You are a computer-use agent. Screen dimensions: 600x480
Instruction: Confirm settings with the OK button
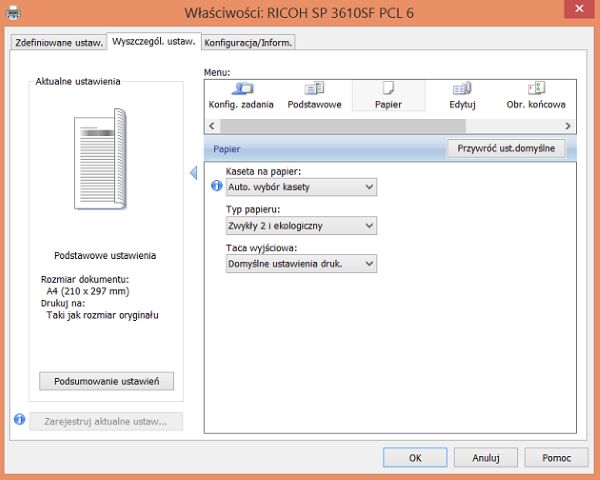415,458
